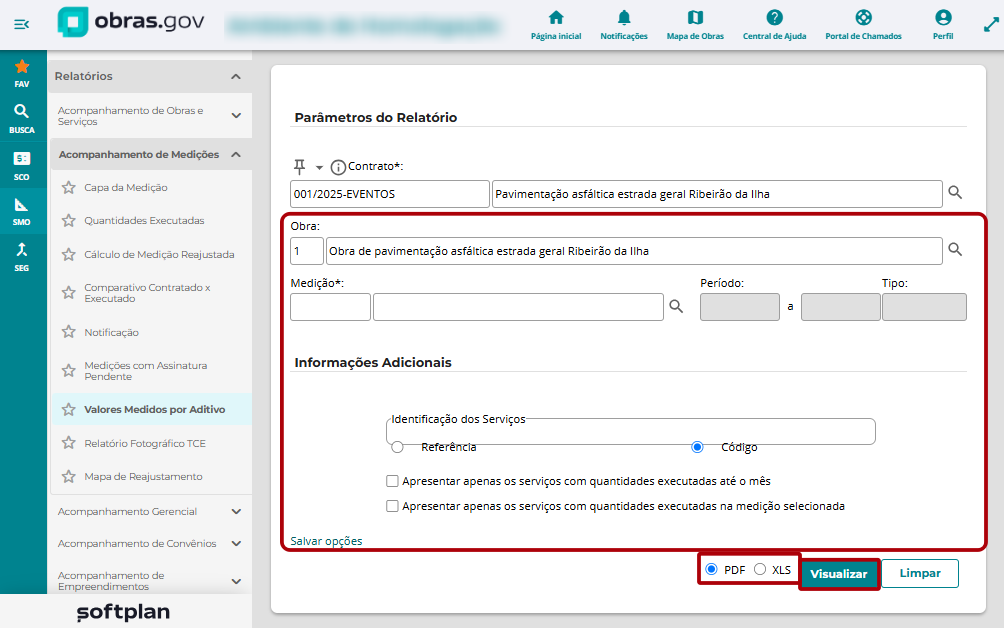Click the Contrato description field
This screenshot has height=628, width=1004.
coord(717,194)
